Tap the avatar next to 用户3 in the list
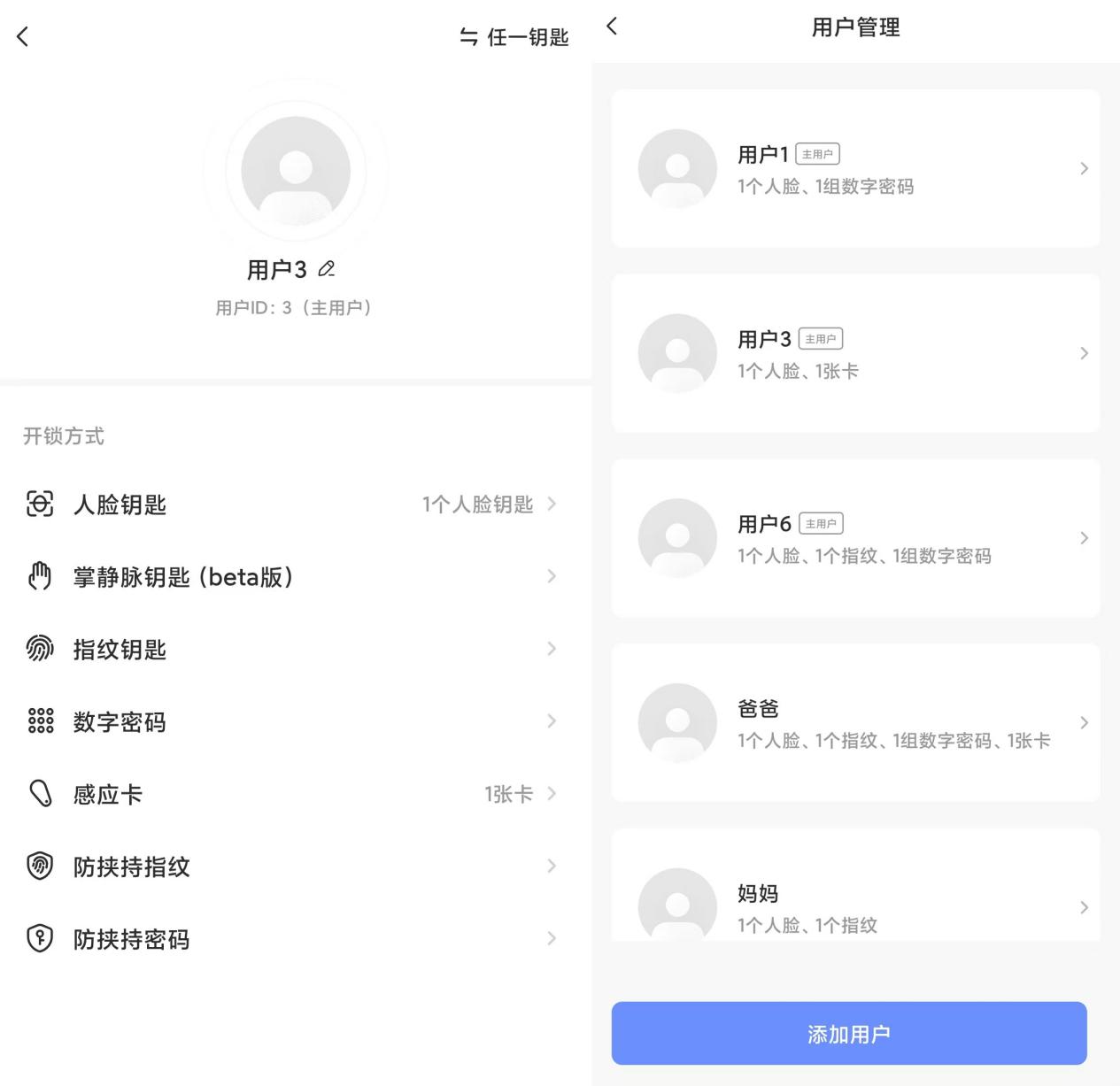 pos(677,353)
